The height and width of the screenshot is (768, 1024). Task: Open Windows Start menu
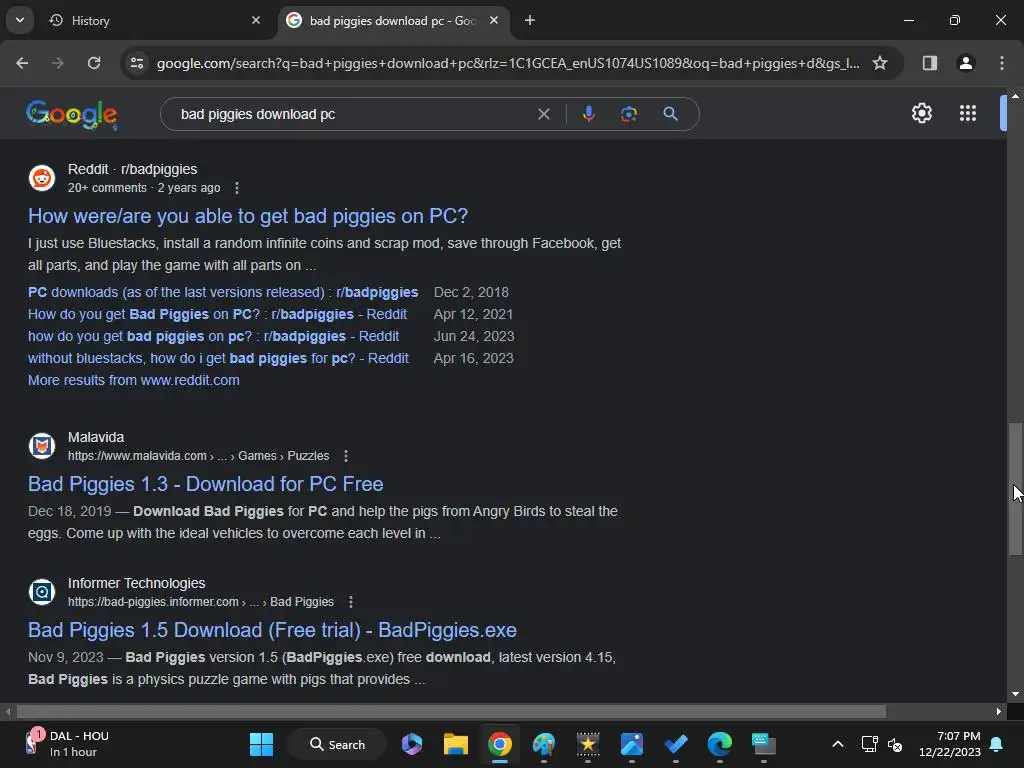click(x=261, y=744)
